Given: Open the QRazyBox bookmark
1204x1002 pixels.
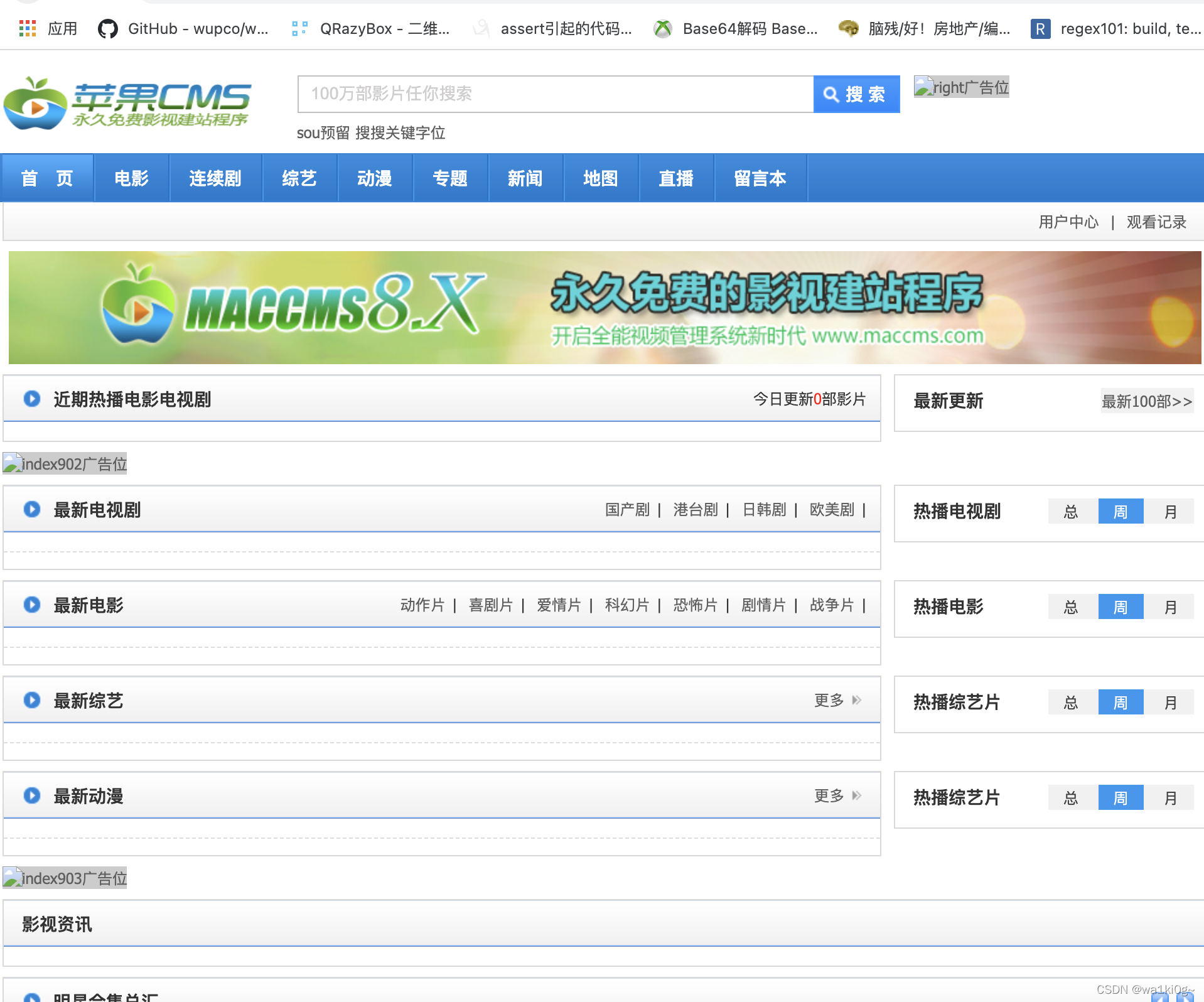Looking at the screenshot, I should pyautogui.click(x=370, y=28).
